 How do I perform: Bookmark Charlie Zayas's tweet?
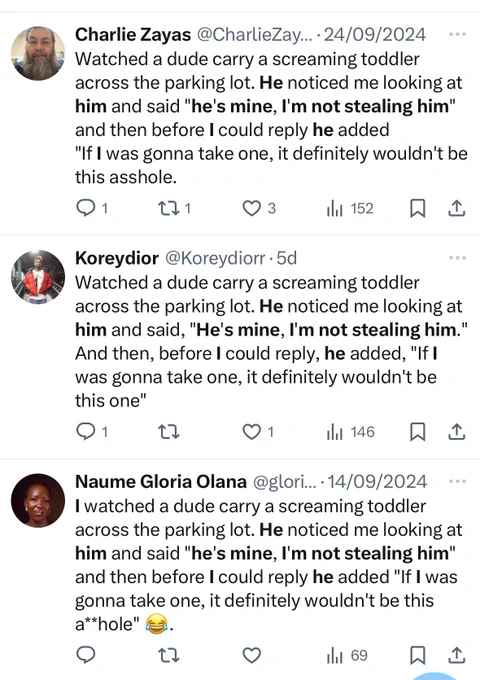coord(418,209)
